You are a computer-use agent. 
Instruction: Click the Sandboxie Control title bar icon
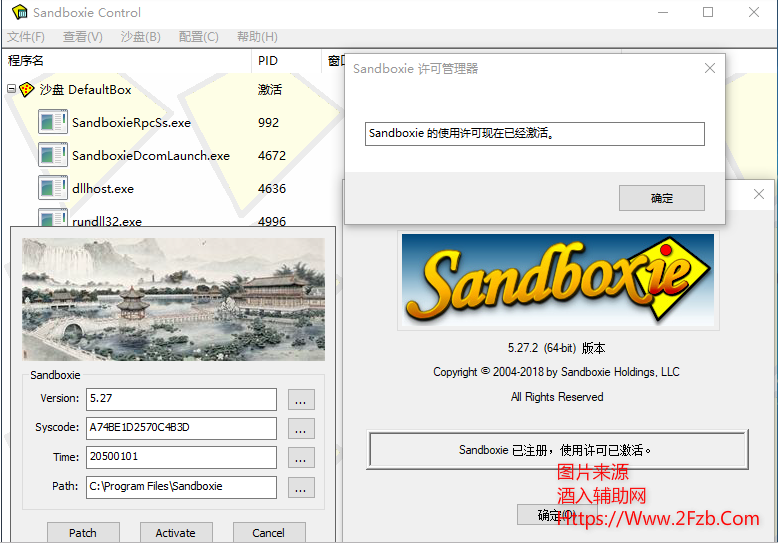pyautogui.click(x=19, y=12)
